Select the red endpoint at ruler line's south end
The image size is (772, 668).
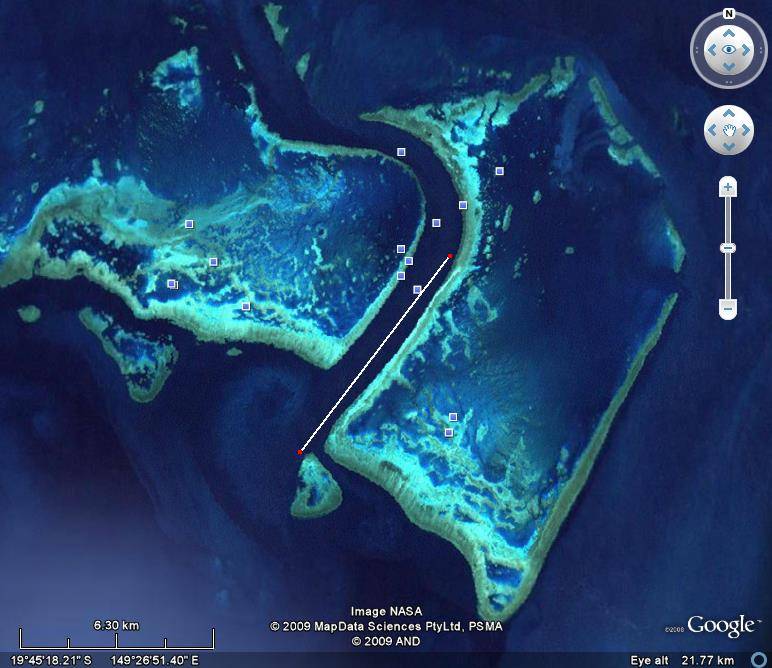click(x=300, y=453)
